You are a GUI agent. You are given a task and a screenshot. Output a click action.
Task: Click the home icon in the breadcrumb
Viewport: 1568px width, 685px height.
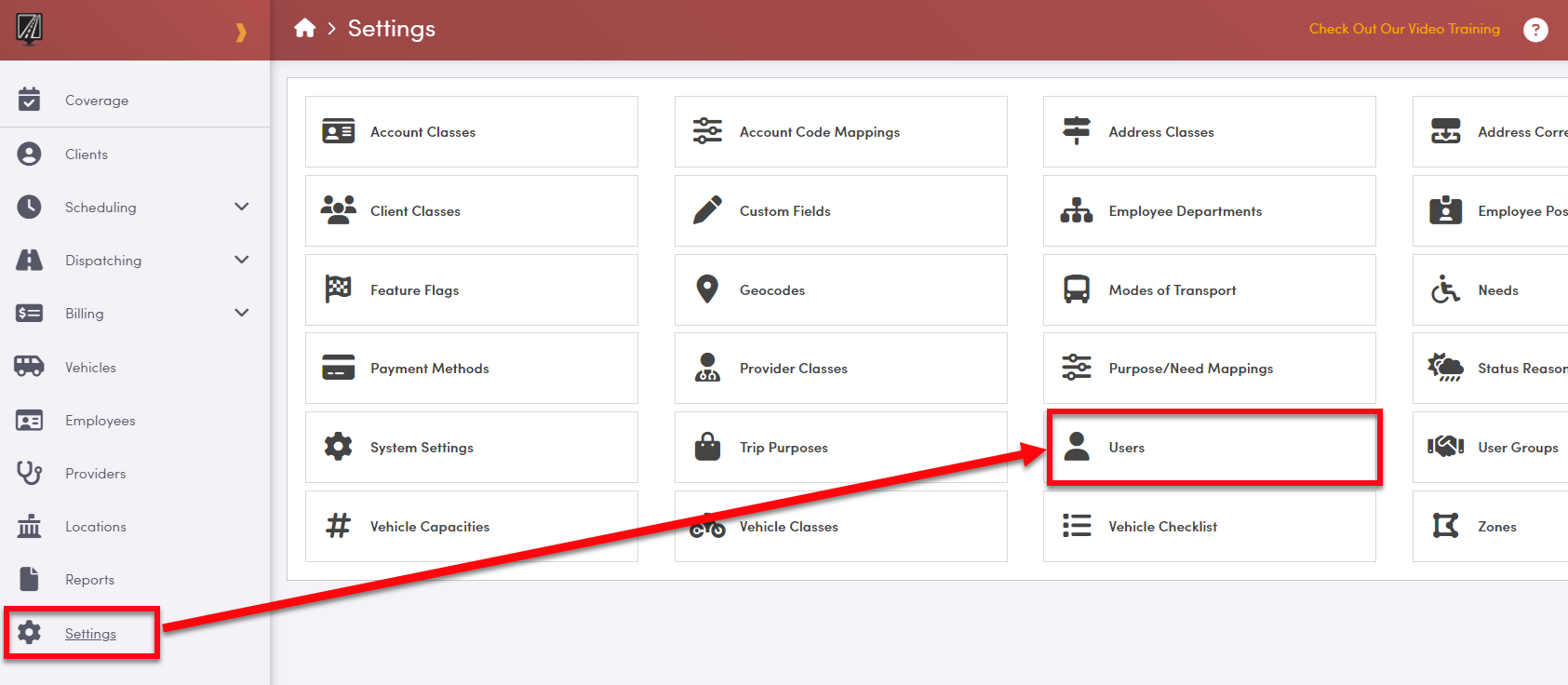click(304, 29)
